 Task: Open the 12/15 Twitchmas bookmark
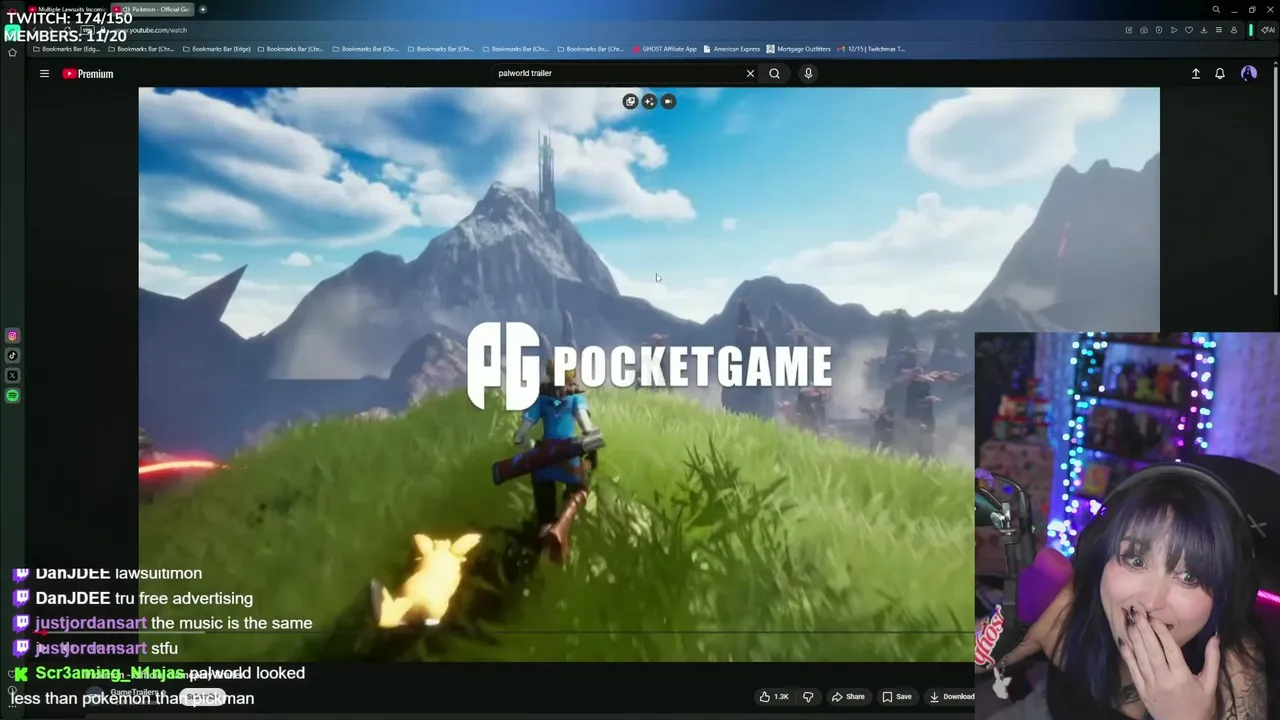871,48
